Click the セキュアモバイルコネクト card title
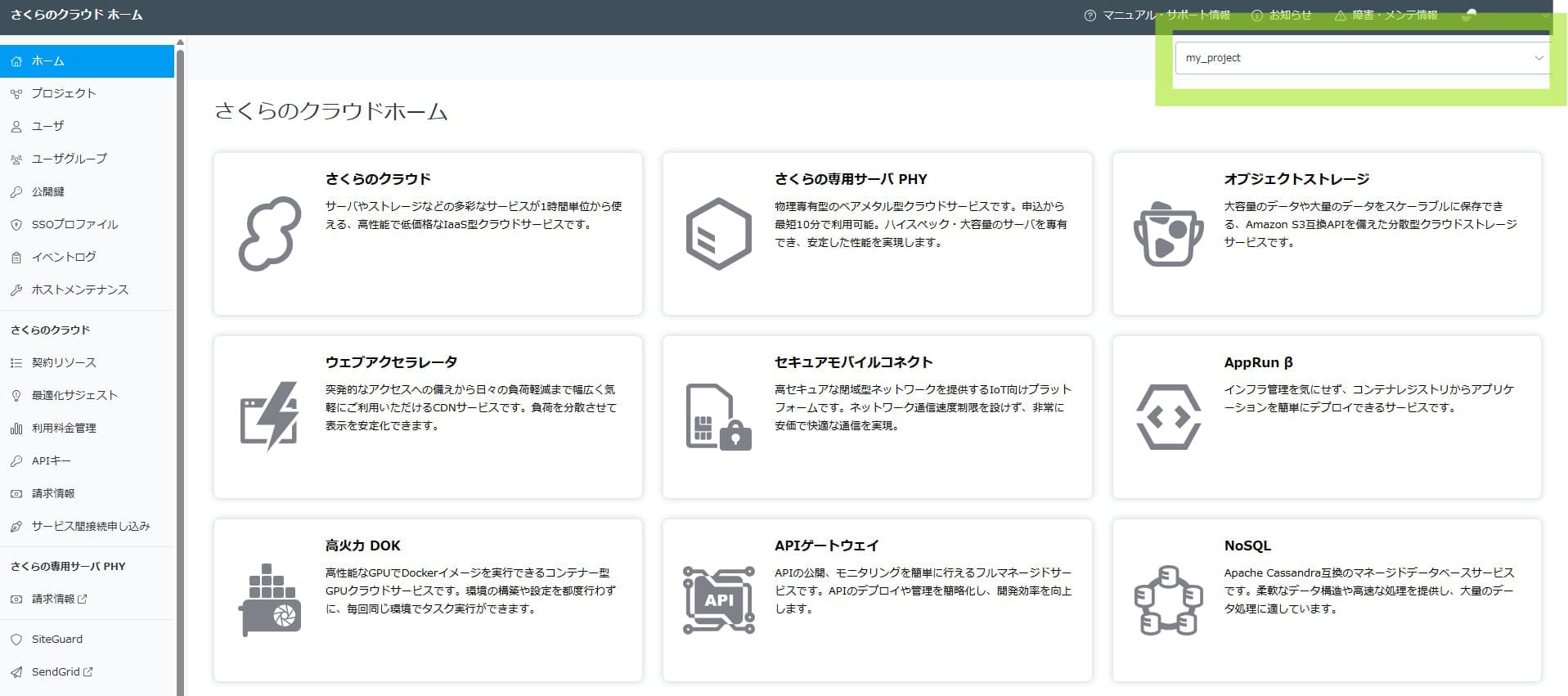This screenshot has width=1568, height=696. (853, 362)
